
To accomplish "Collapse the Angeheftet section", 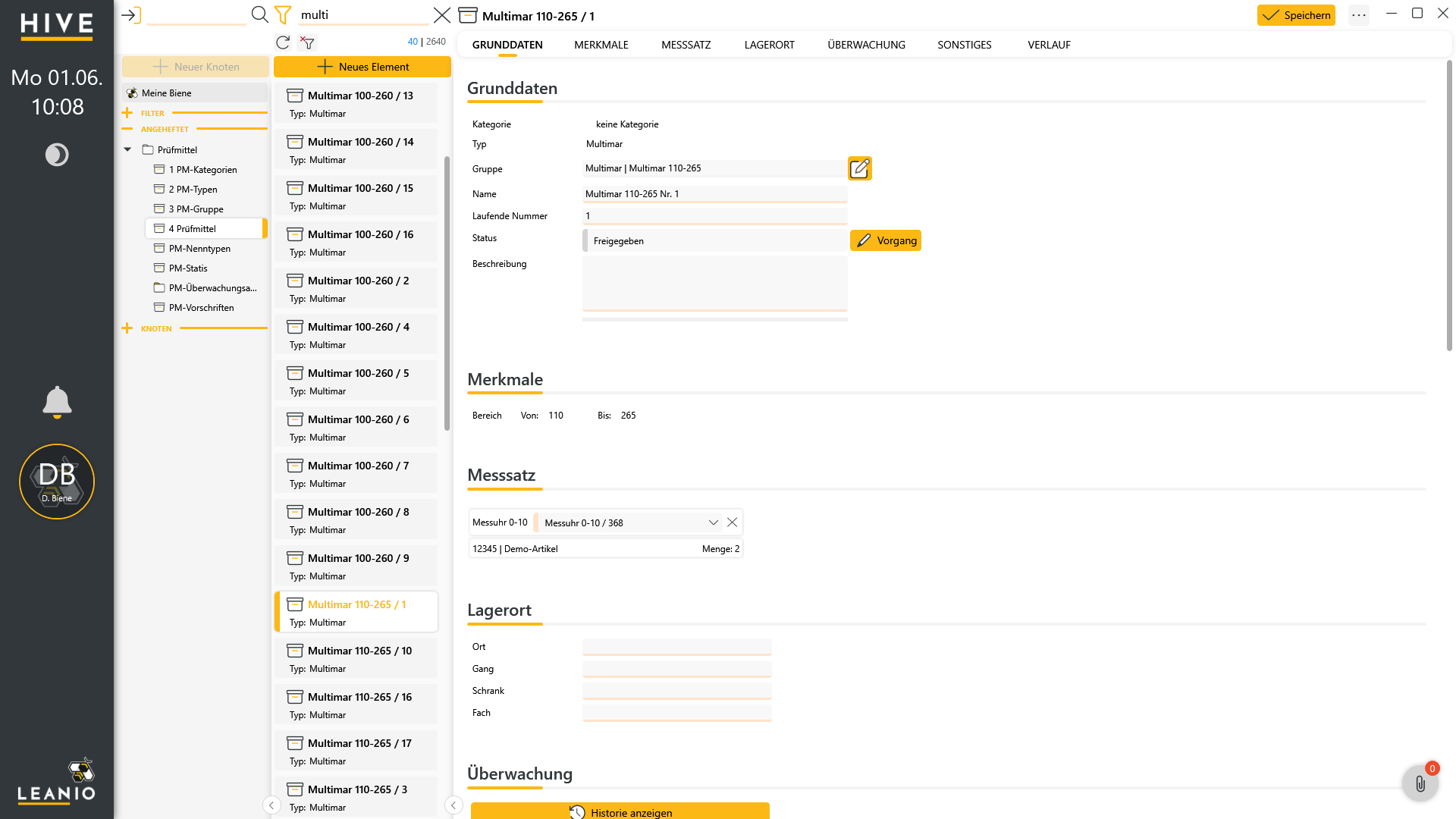I will (x=127, y=129).
